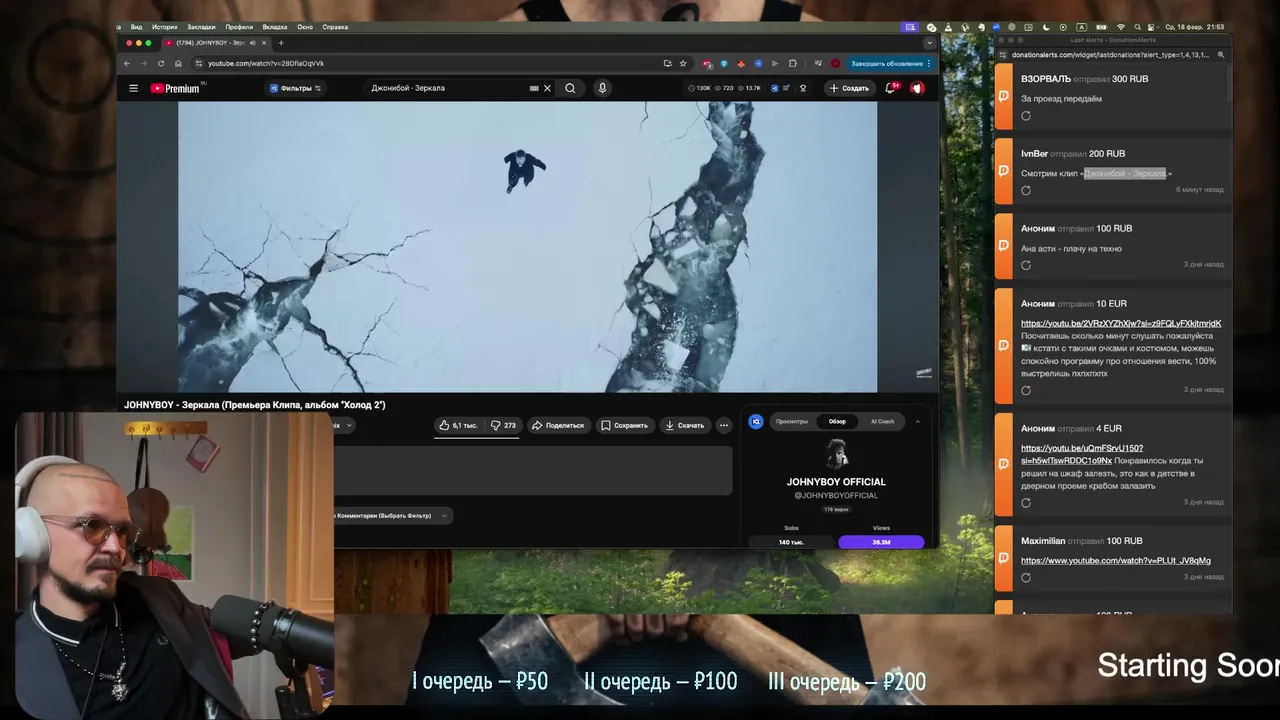Open on-screen keyboard icon in search box
This screenshot has height=720, width=1280.
click(534, 88)
